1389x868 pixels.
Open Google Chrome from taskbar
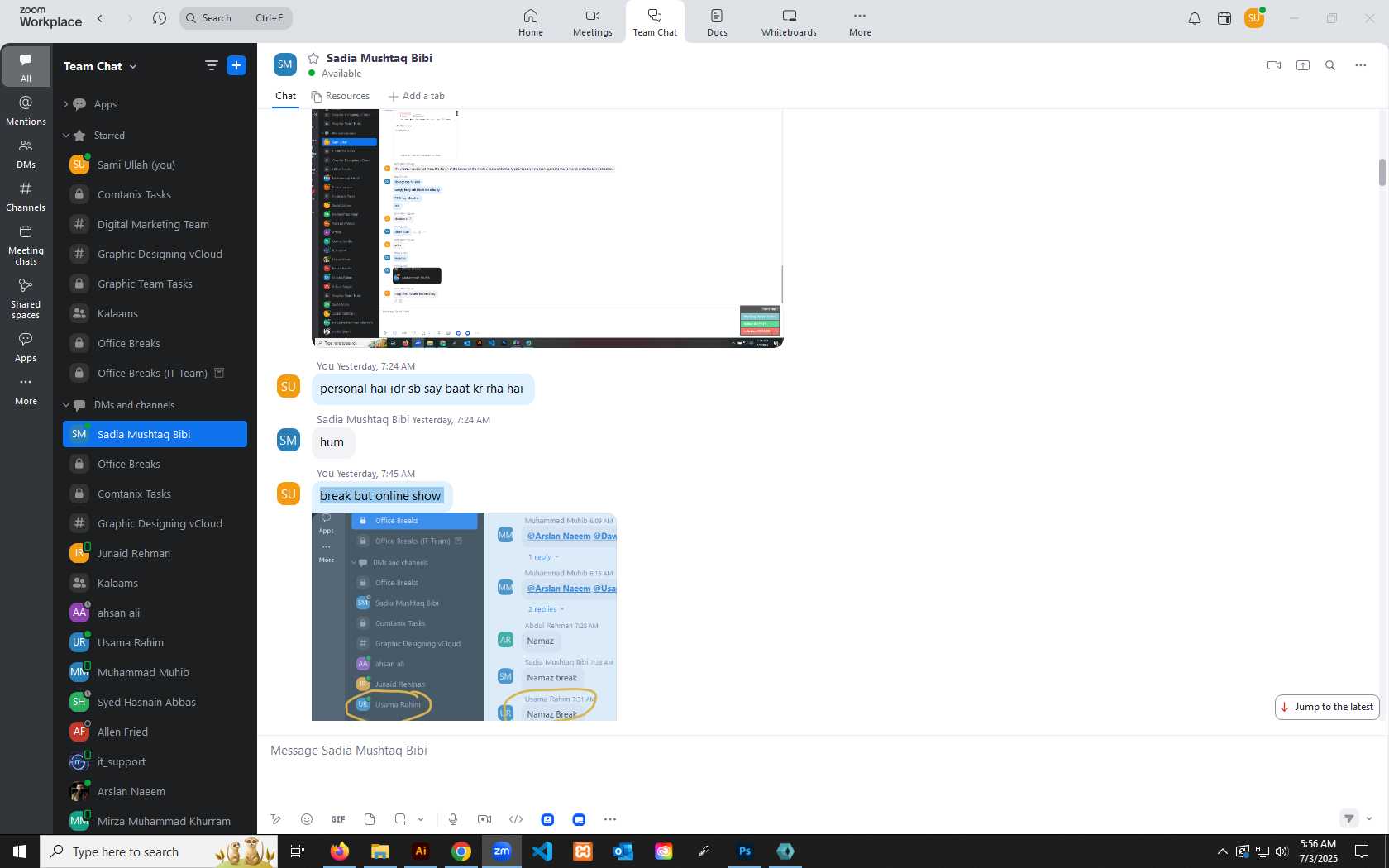tap(461, 851)
